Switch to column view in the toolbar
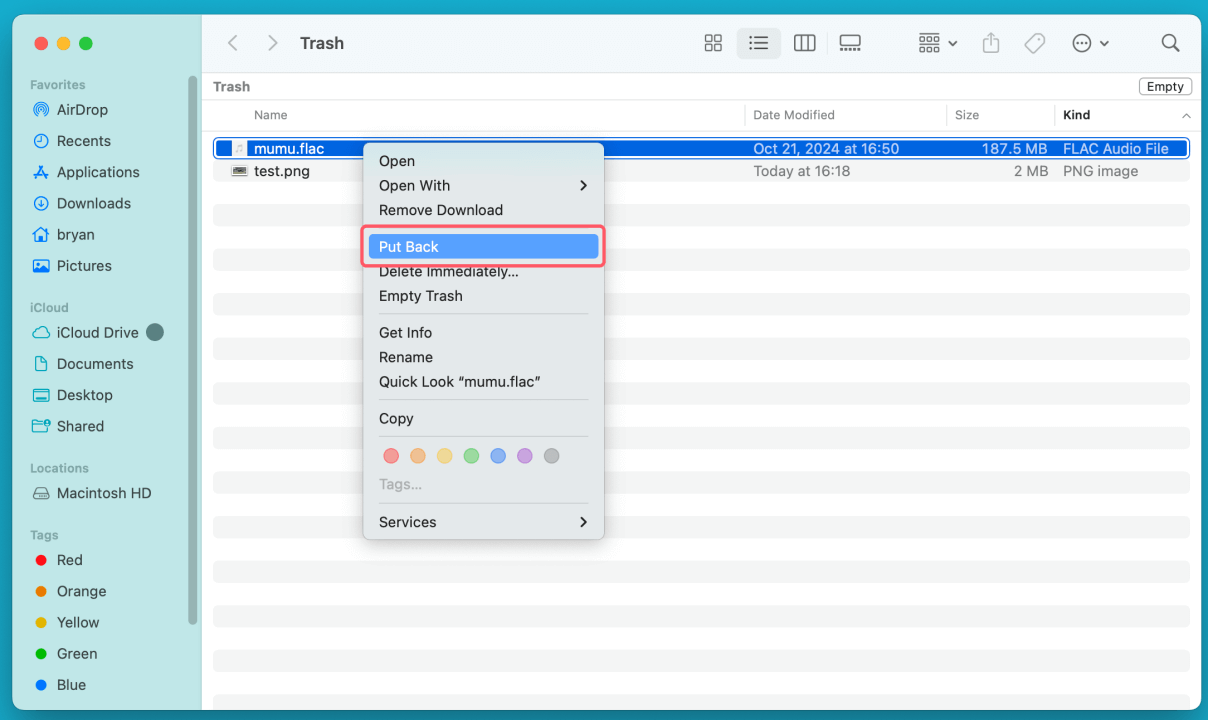 pos(804,43)
